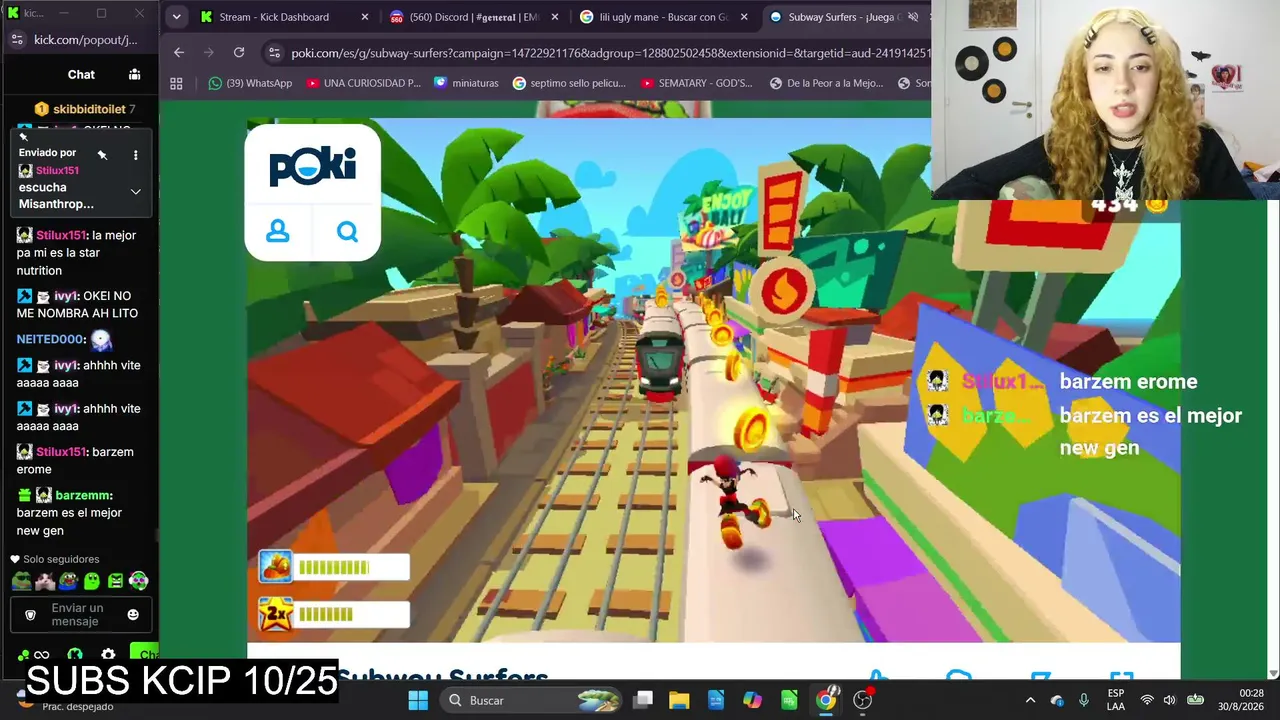The height and width of the screenshot is (720, 1280).
Task: Click the Subway Surfers game canvas
Action: pyautogui.click(x=713, y=380)
